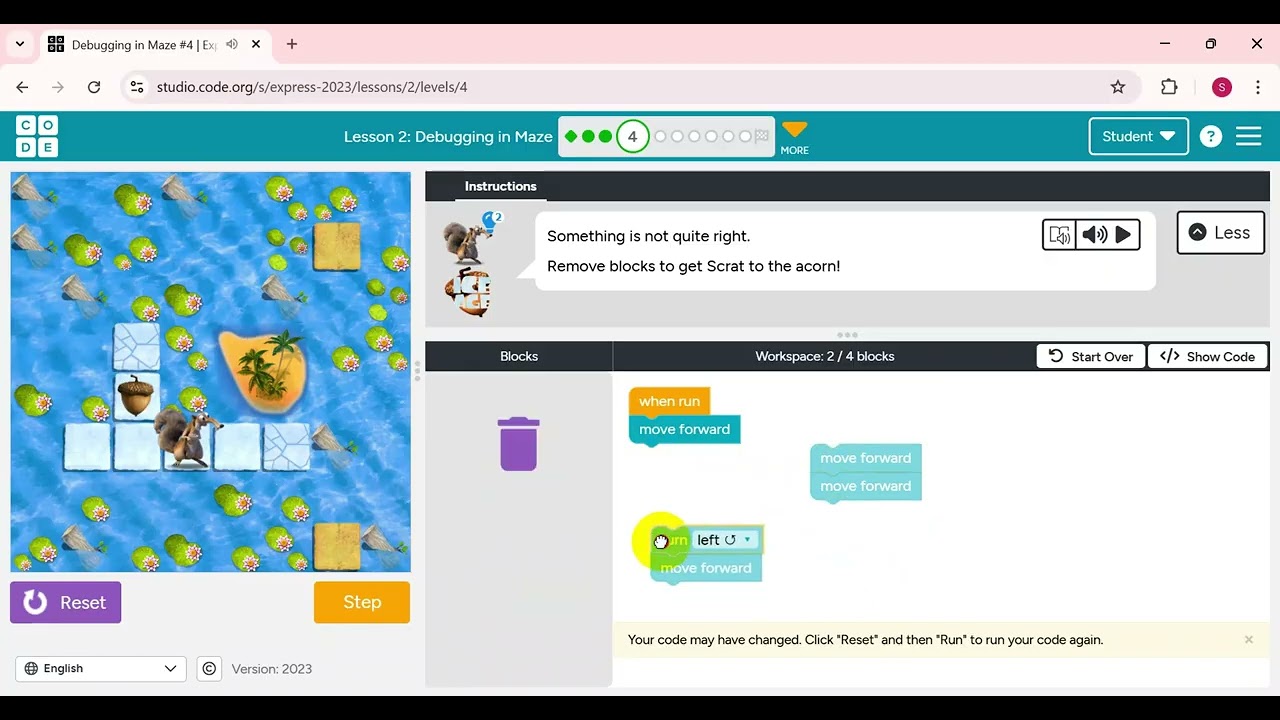Play the instructions audio
The width and height of the screenshot is (1280, 720).
pos(1123,234)
